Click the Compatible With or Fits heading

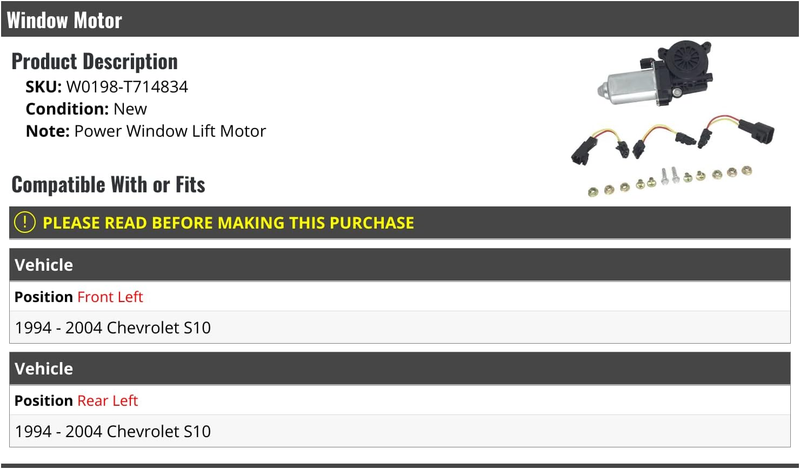pos(108,185)
